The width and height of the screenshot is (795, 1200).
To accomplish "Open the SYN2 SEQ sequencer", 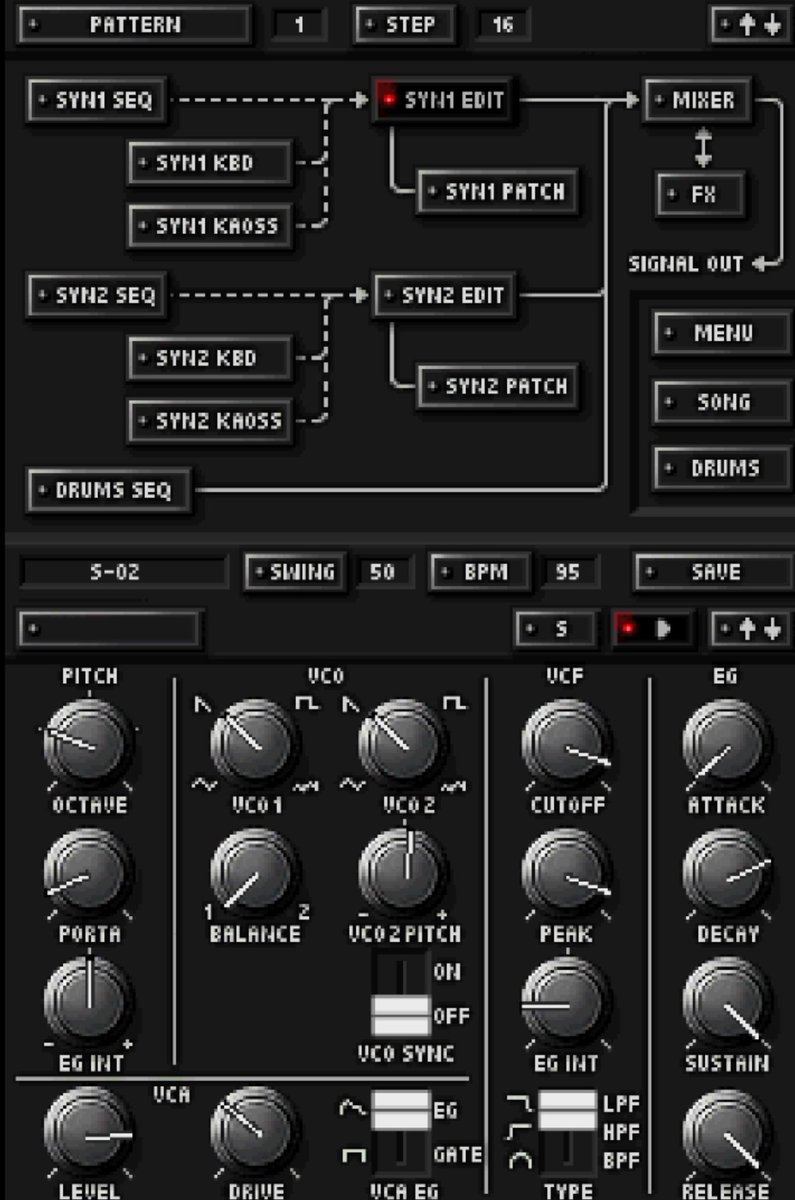I will 96,296.
